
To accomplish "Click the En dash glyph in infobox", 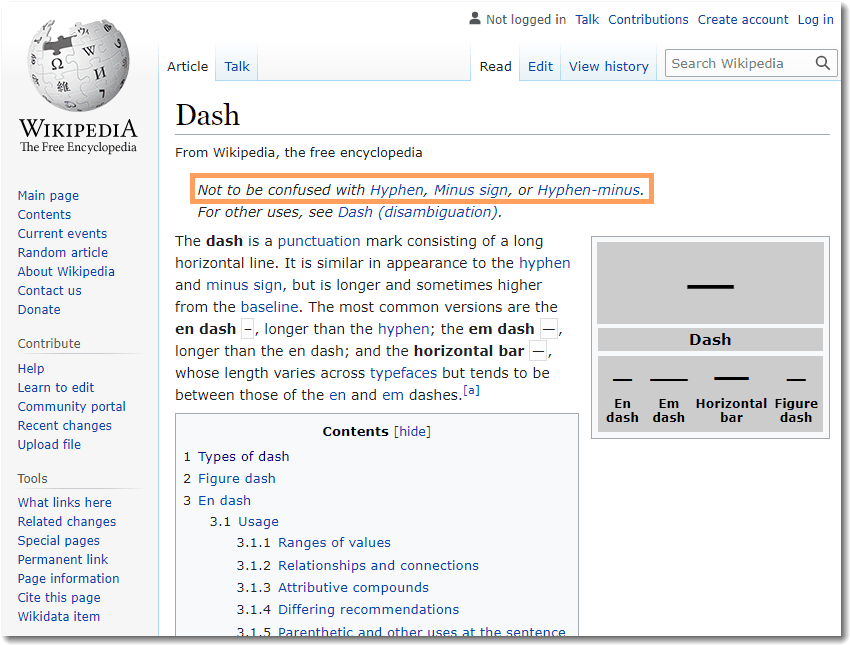I will tap(622, 379).
